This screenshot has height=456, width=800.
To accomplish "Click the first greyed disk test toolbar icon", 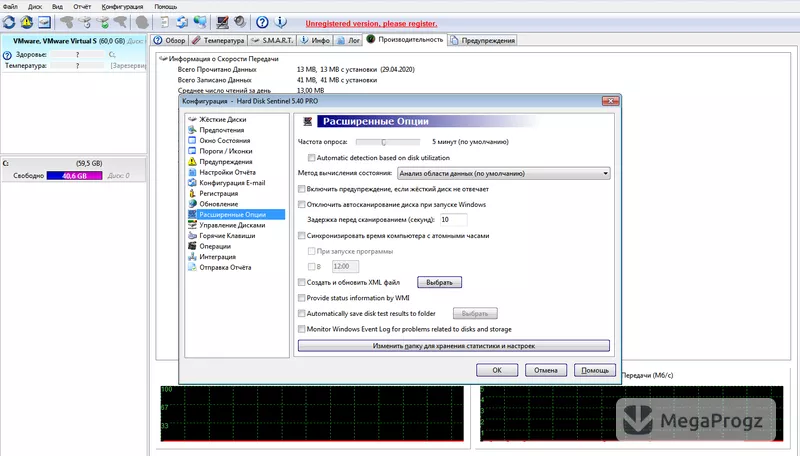I will pyautogui.click(x=67, y=22).
